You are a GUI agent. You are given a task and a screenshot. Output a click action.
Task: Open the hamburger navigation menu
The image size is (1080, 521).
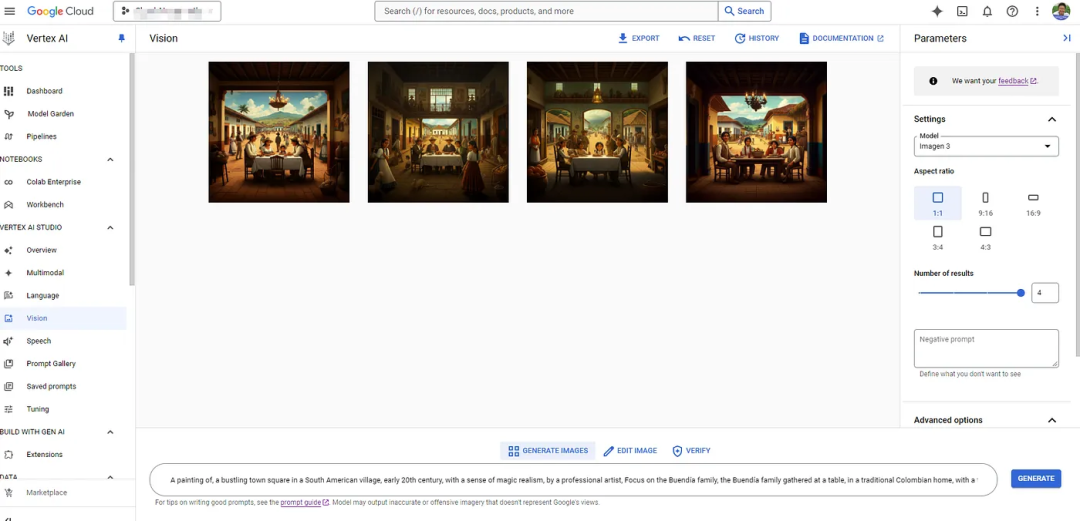(x=10, y=11)
